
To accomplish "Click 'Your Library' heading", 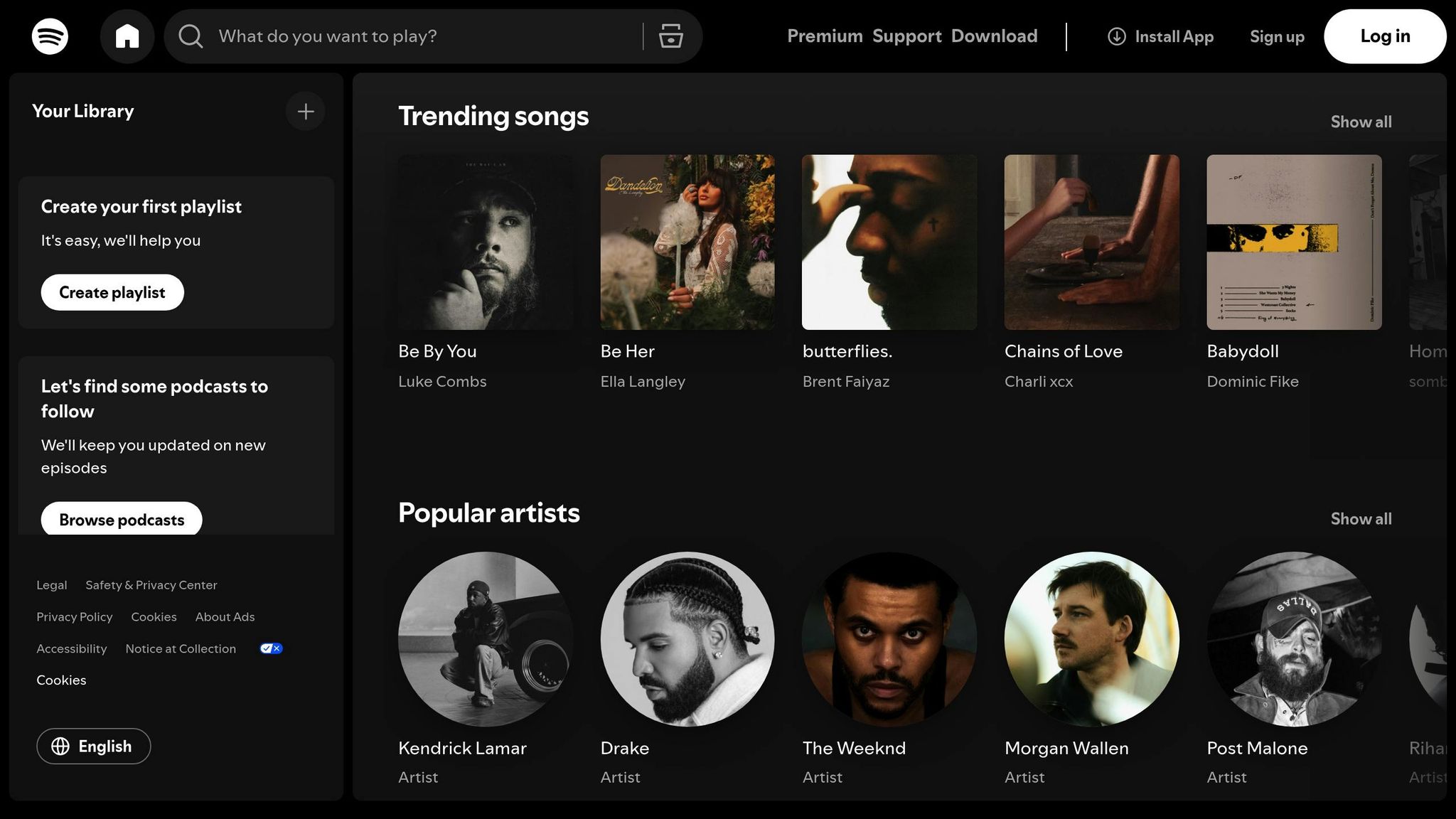I will pos(83,111).
